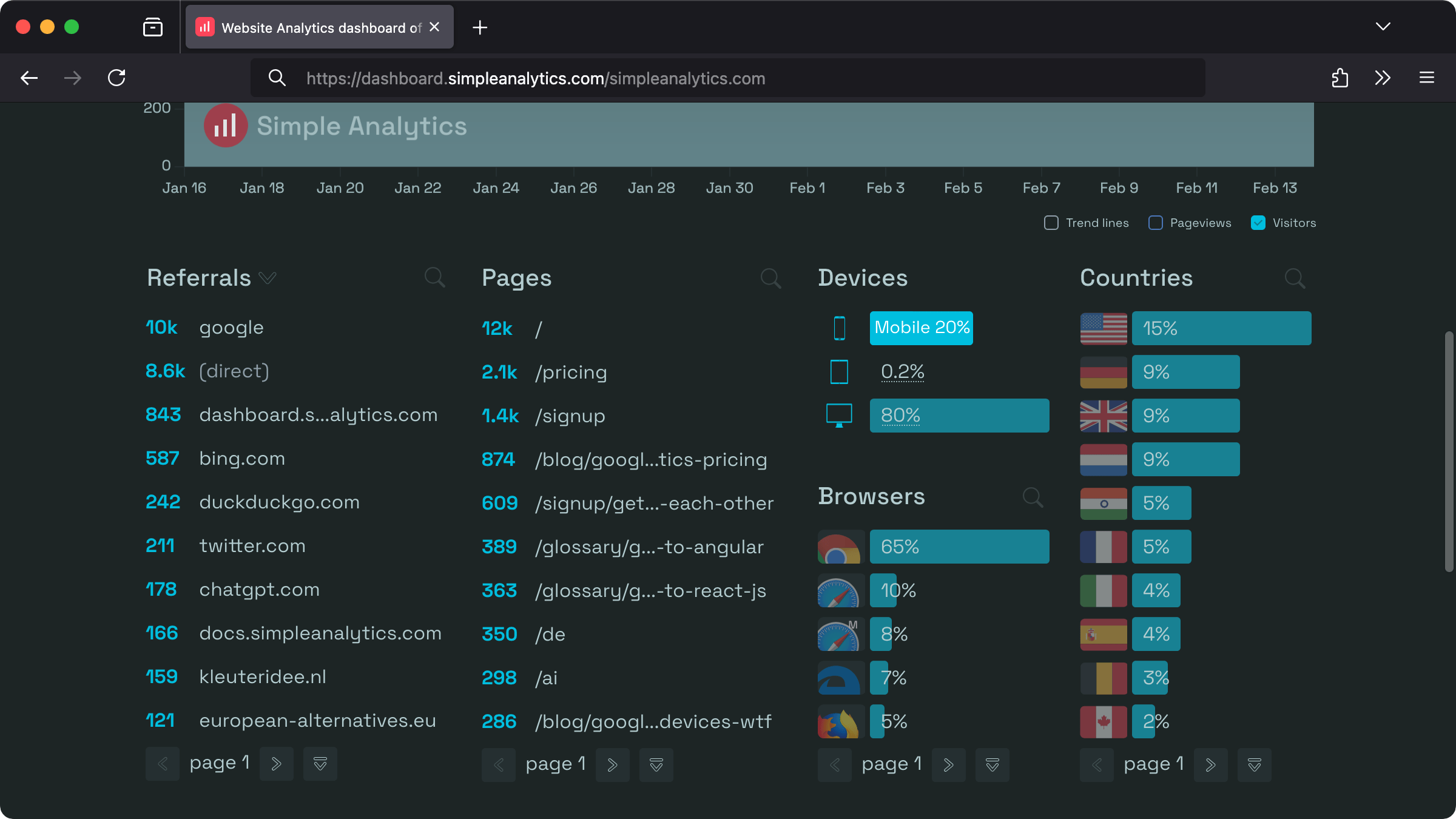
Task: Click the Feb 7 chart axis label
Action: (1041, 188)
